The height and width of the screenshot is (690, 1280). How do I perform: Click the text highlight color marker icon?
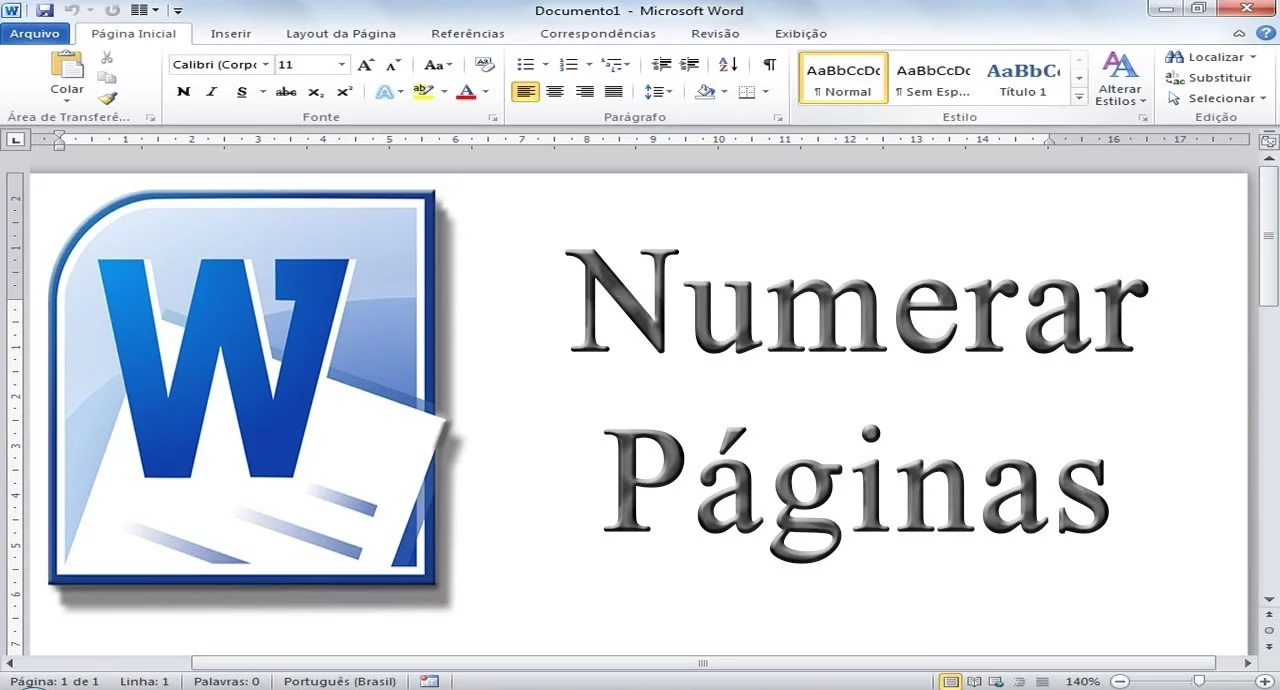point(423,92)
